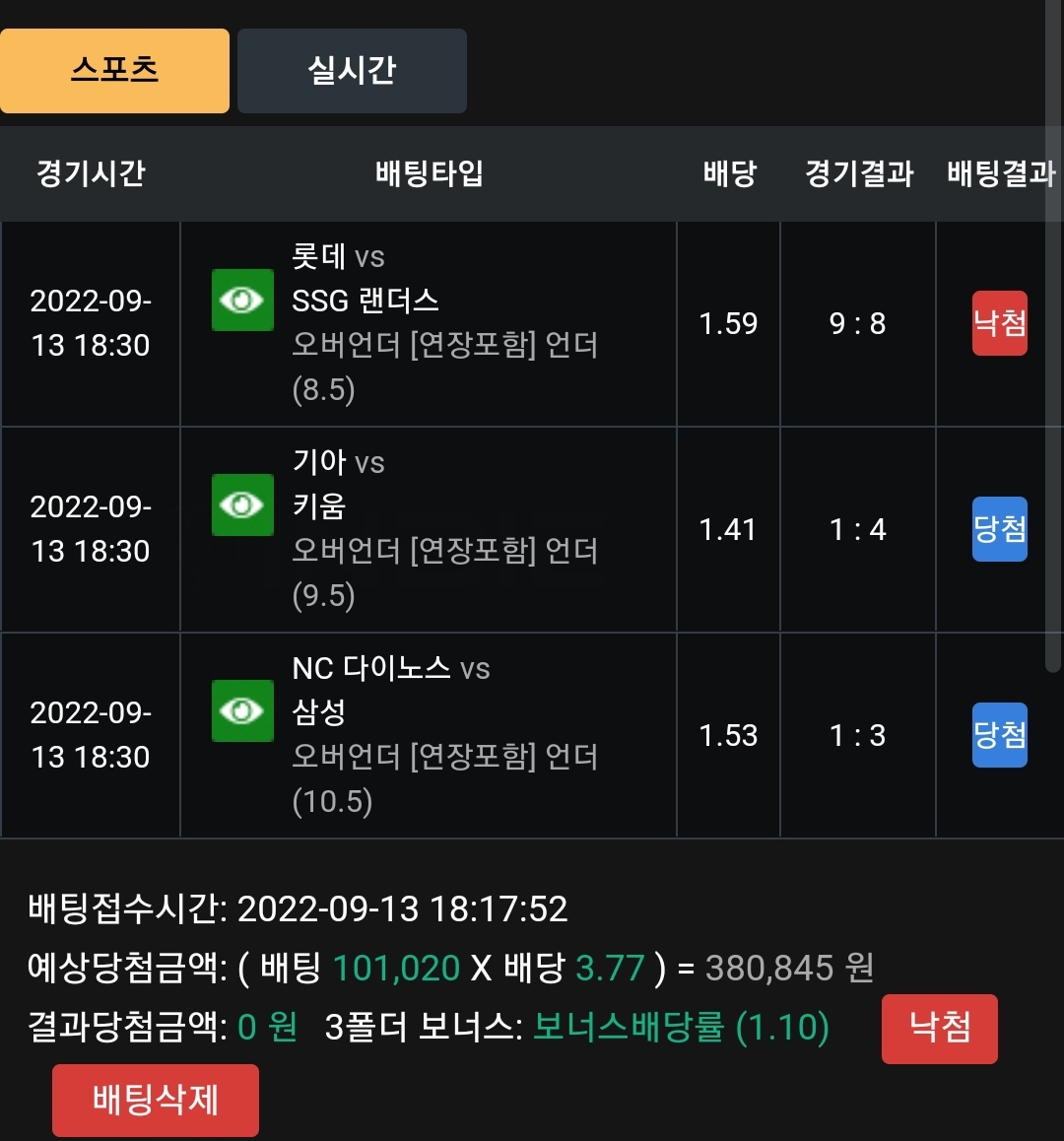
Task: Click the 1.59 odds cell
Action: coord(728,324)
